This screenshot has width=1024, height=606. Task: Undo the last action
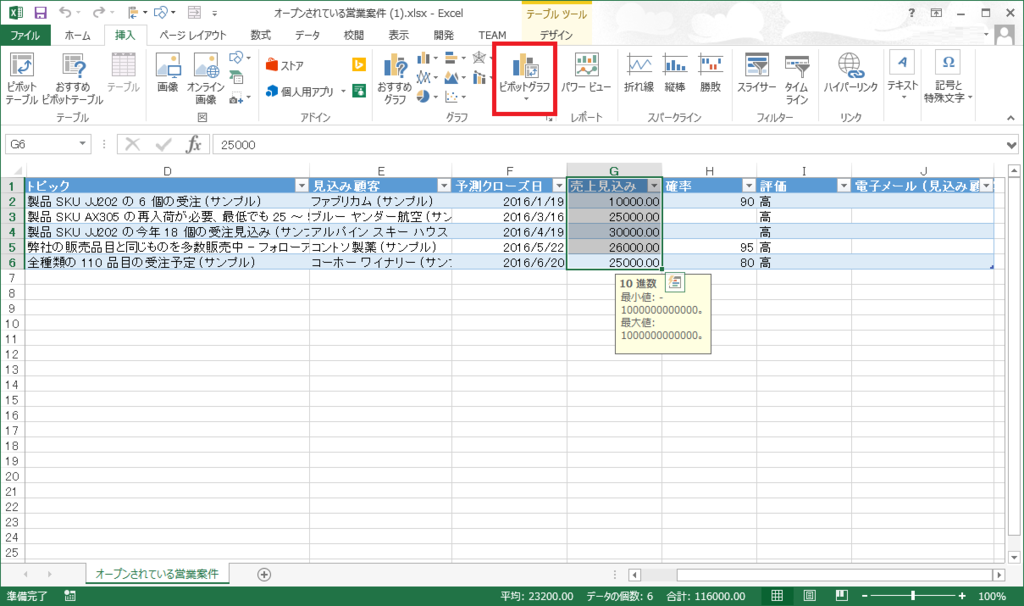[65, 12]
